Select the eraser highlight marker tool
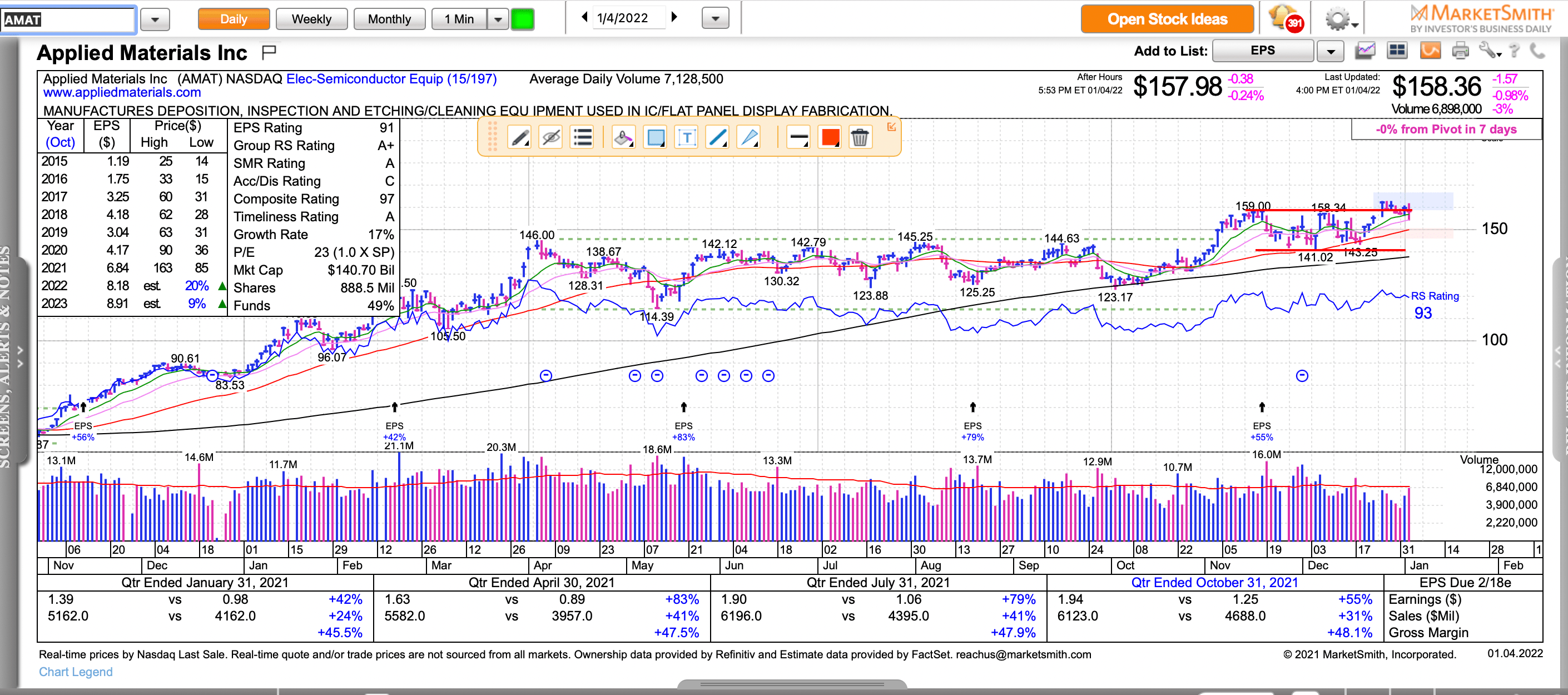 pos(623,137)
